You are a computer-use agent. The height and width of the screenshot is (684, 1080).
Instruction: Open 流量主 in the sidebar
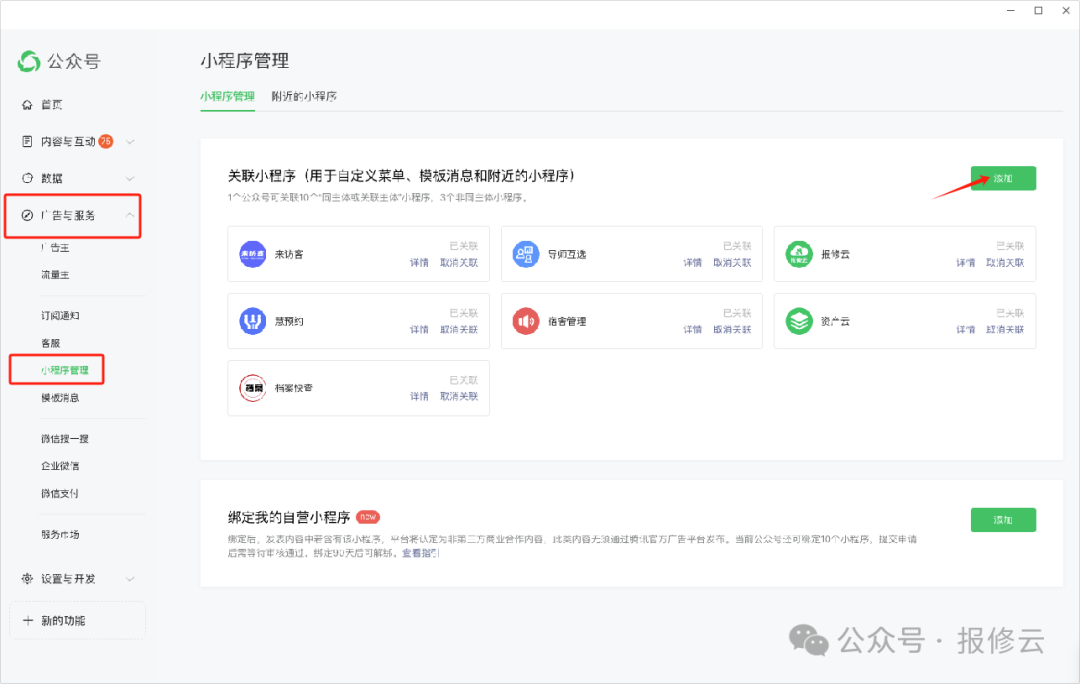[55, 275]
